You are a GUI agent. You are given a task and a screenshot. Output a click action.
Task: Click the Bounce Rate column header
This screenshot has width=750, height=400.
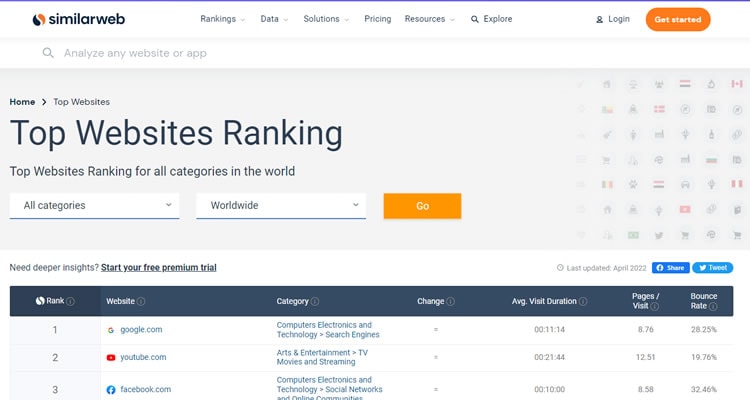click(704, 301)
